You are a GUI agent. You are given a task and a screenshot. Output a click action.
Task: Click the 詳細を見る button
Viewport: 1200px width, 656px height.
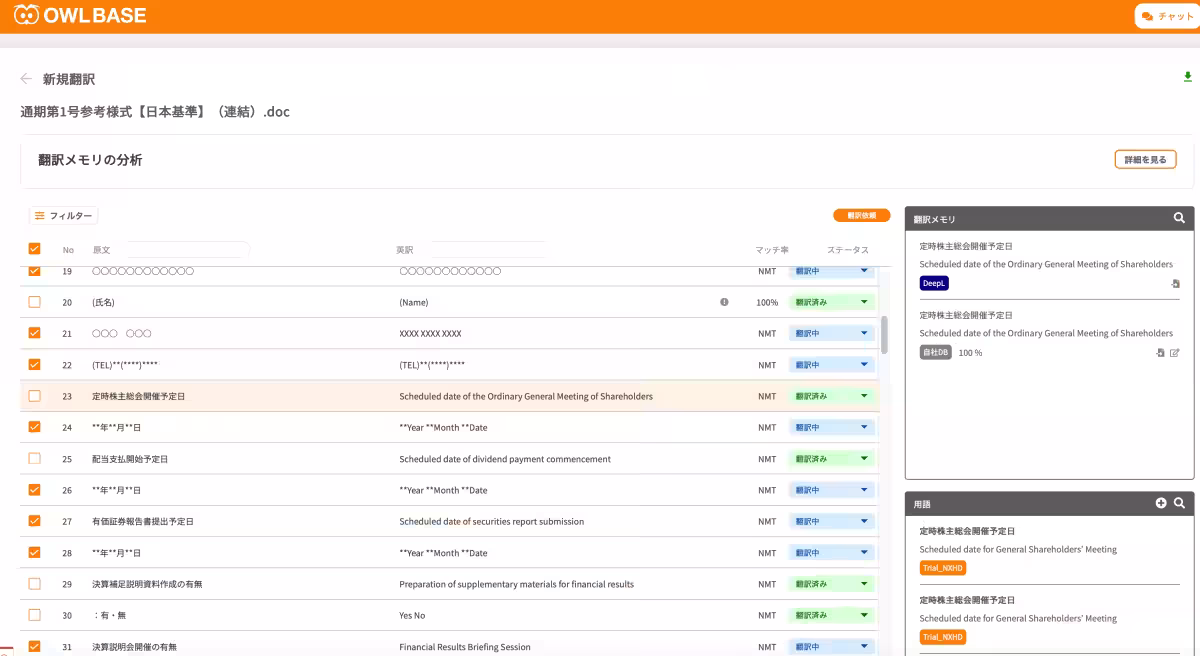(1145, 160)
